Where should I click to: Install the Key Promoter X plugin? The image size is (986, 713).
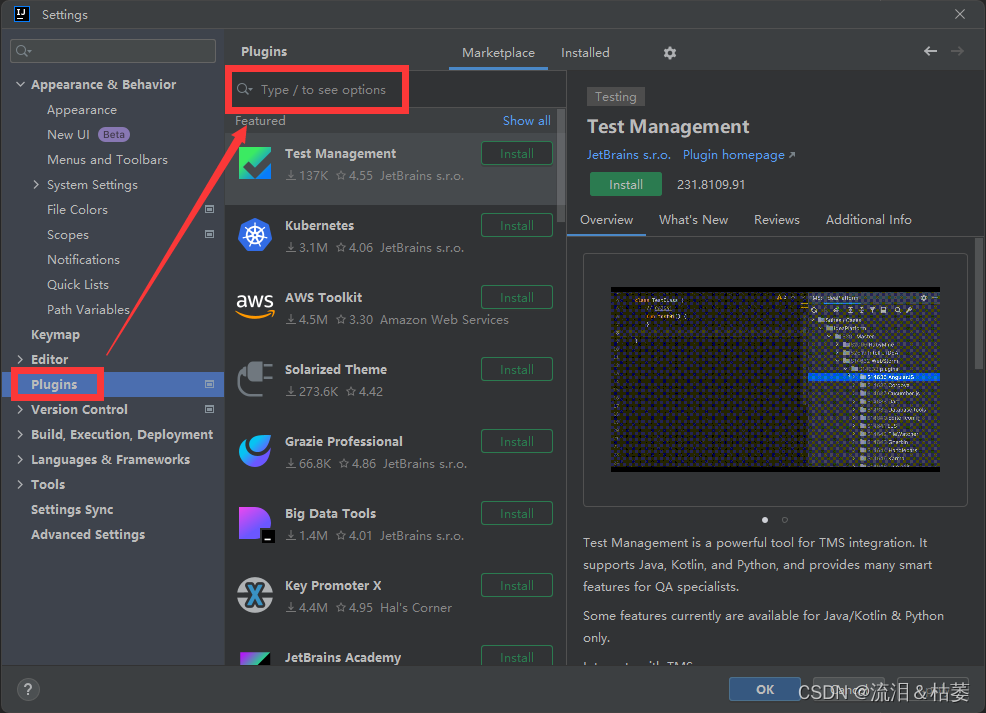[517, 585]
